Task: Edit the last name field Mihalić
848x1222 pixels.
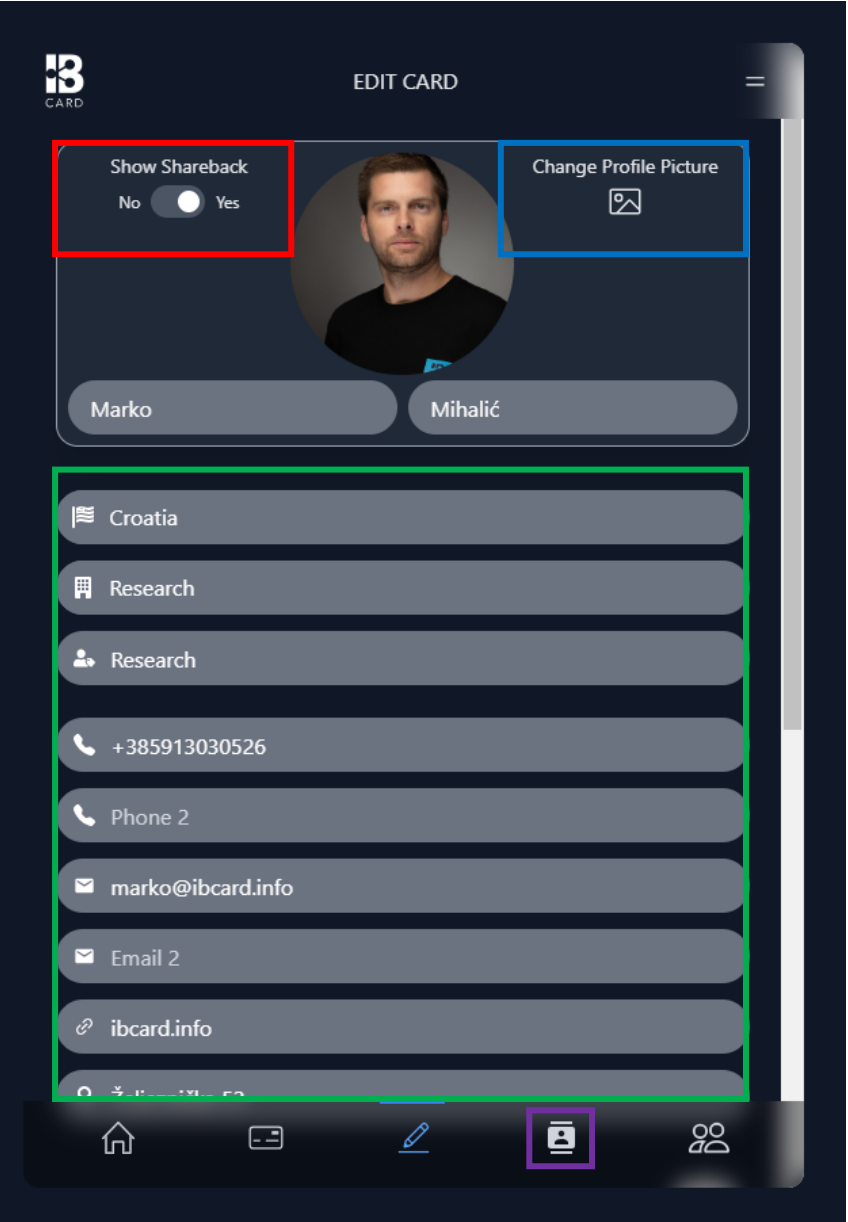Action: (573, 408)
